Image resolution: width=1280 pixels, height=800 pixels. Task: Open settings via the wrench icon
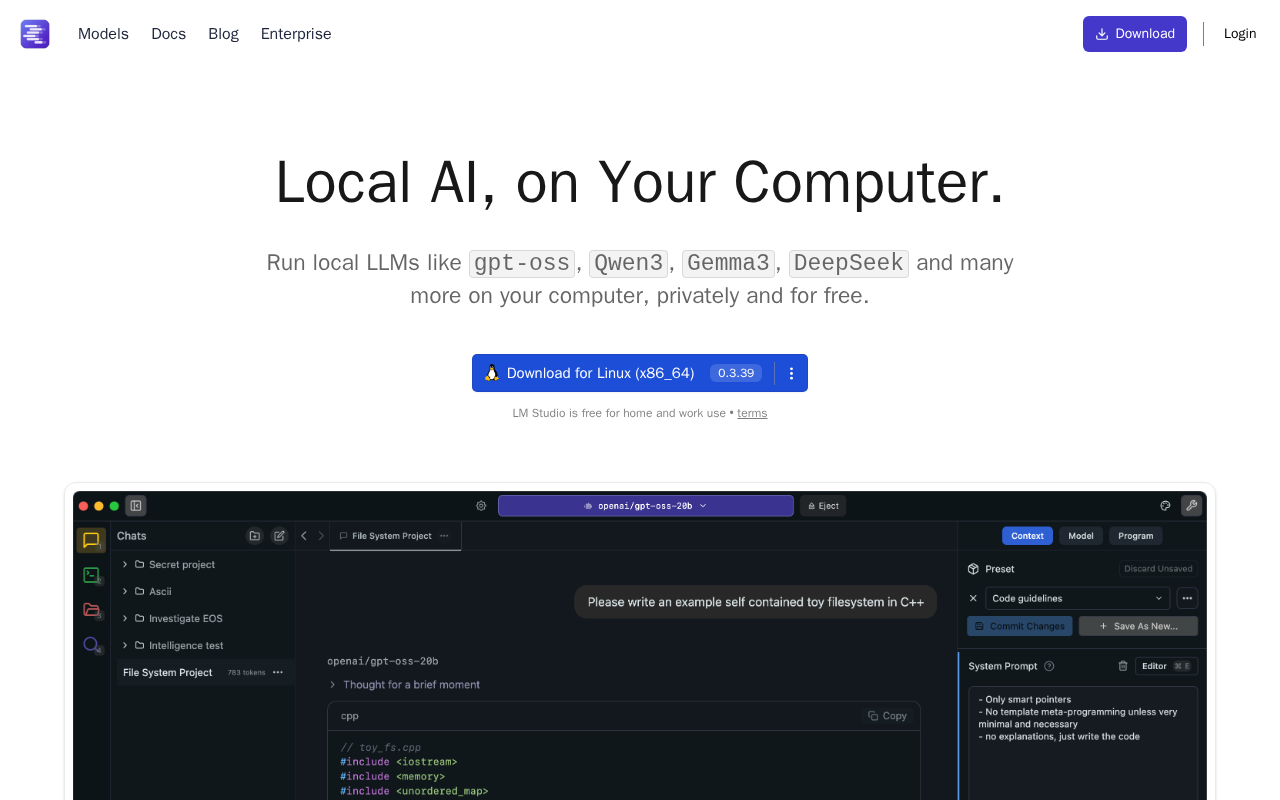coord(1191,506)
